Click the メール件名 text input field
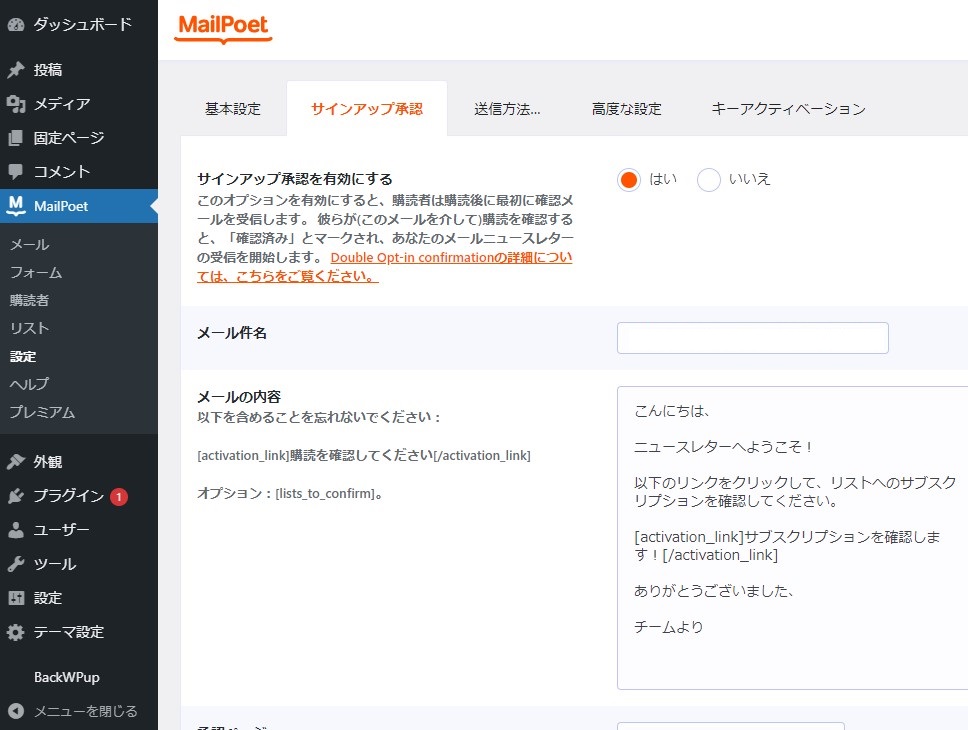Viewport: 968px width, 730px height. point(752,338)
